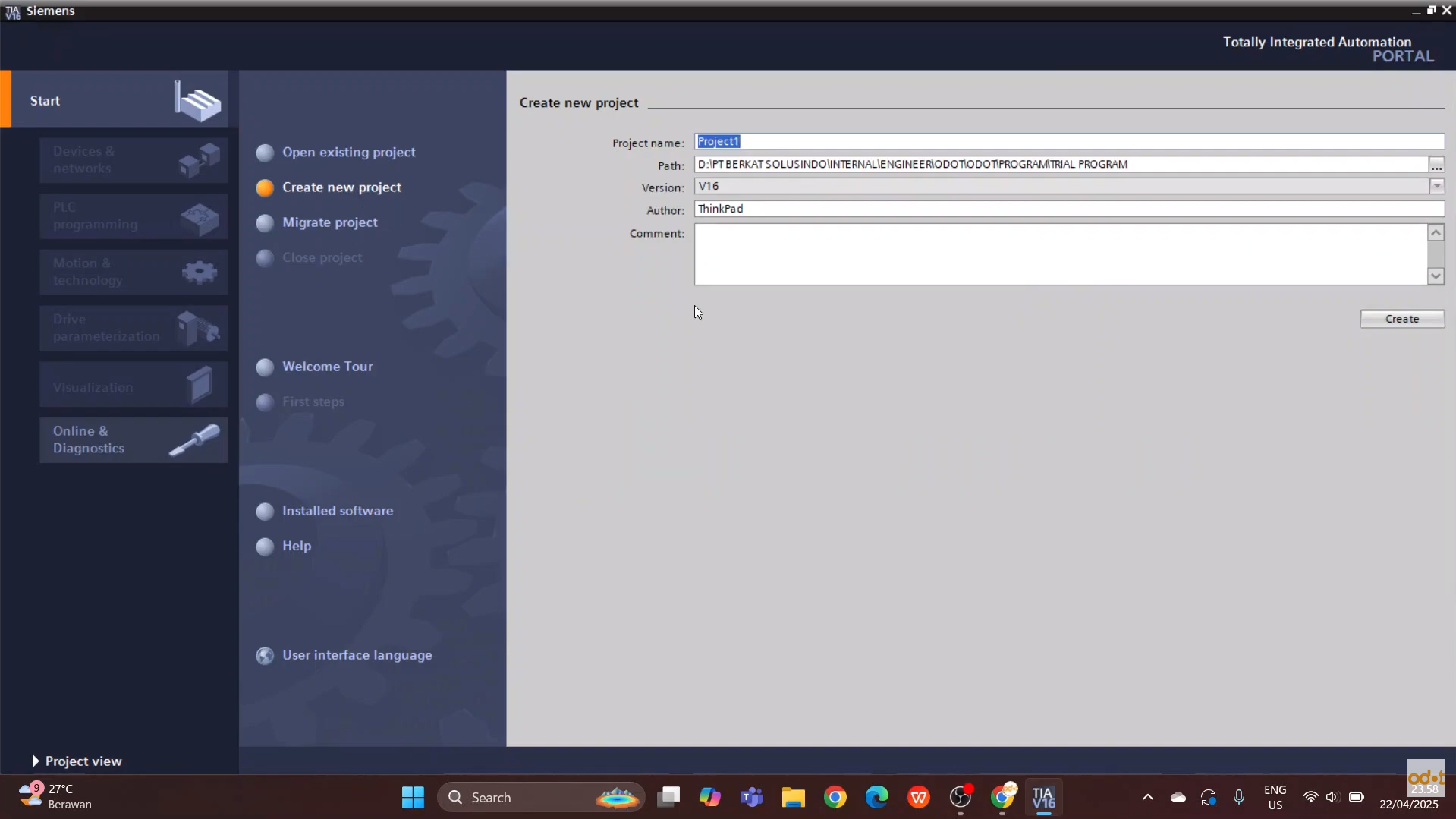Open Devices & networks portal

[x=134, y=160]
